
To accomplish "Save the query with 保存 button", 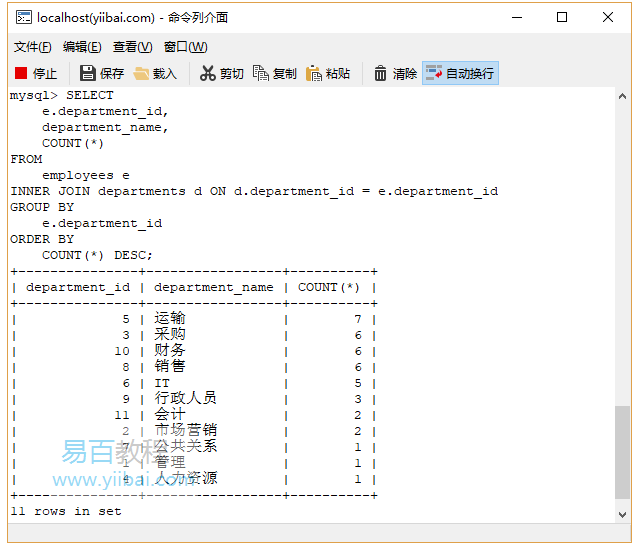I will (102, 73).
